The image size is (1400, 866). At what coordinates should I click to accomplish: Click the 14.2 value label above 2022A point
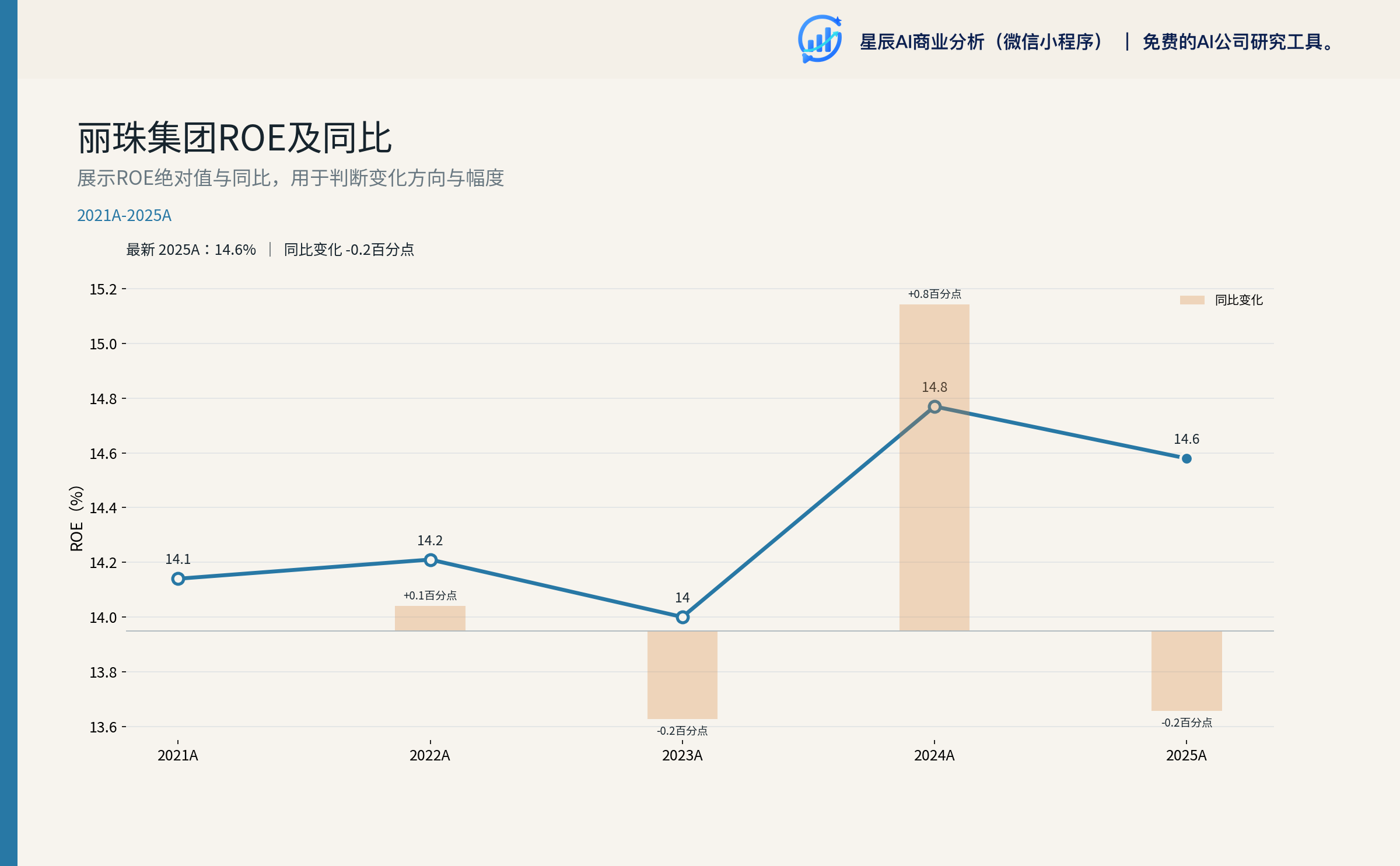(430, 541)
